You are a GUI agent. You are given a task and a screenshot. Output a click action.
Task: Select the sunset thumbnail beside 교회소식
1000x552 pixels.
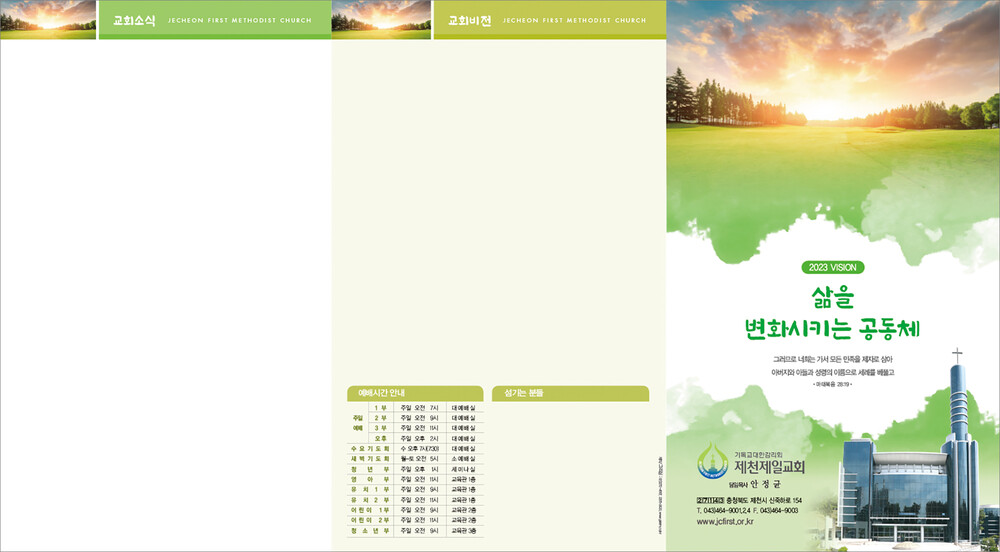click(48, 20)
